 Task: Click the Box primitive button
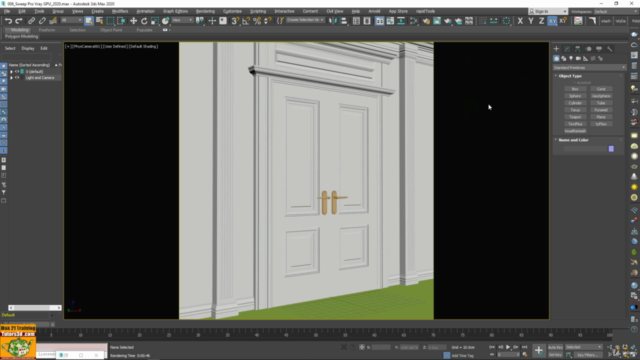(575, 89)
